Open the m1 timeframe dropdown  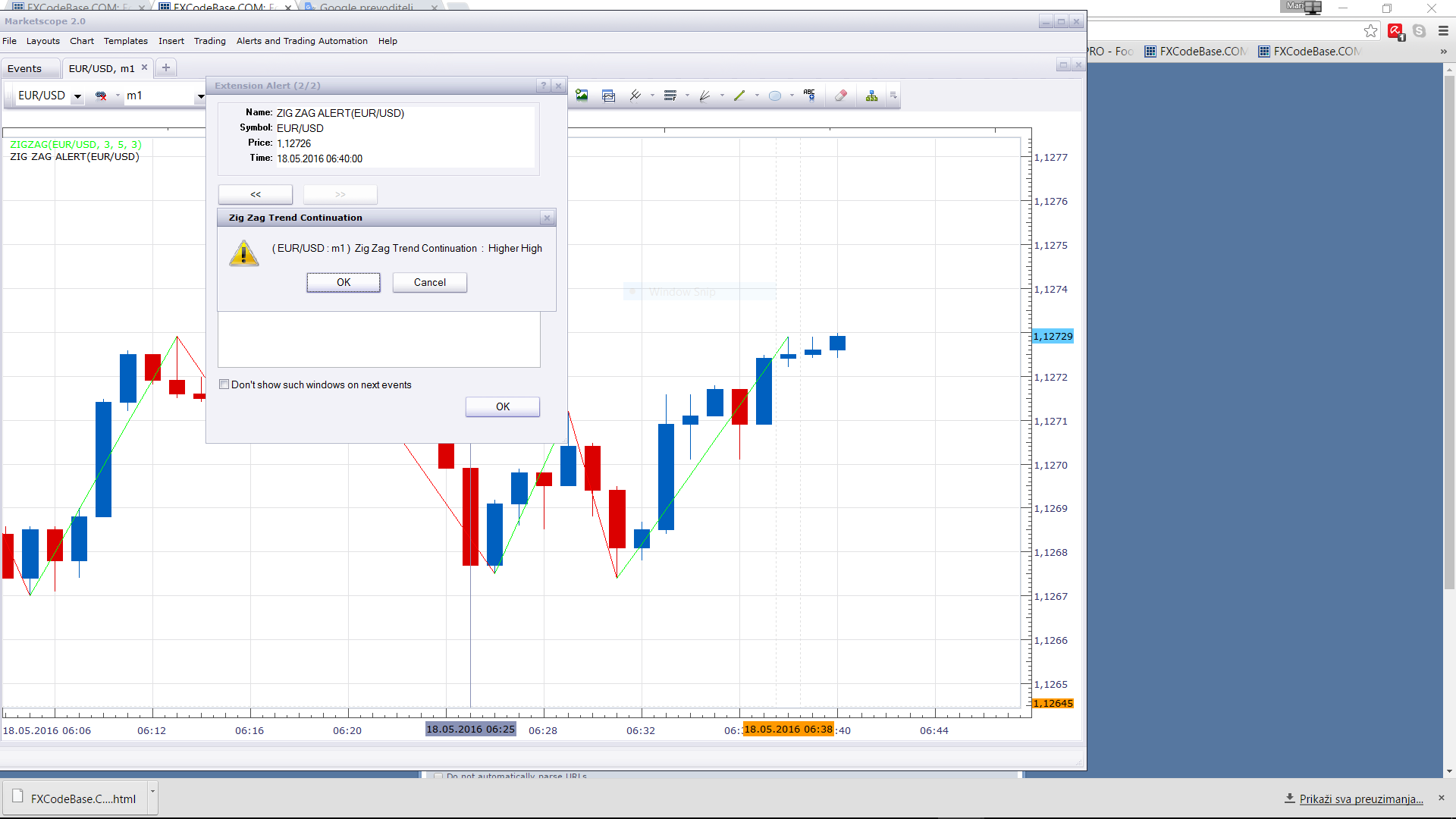(x=201, y=96)
